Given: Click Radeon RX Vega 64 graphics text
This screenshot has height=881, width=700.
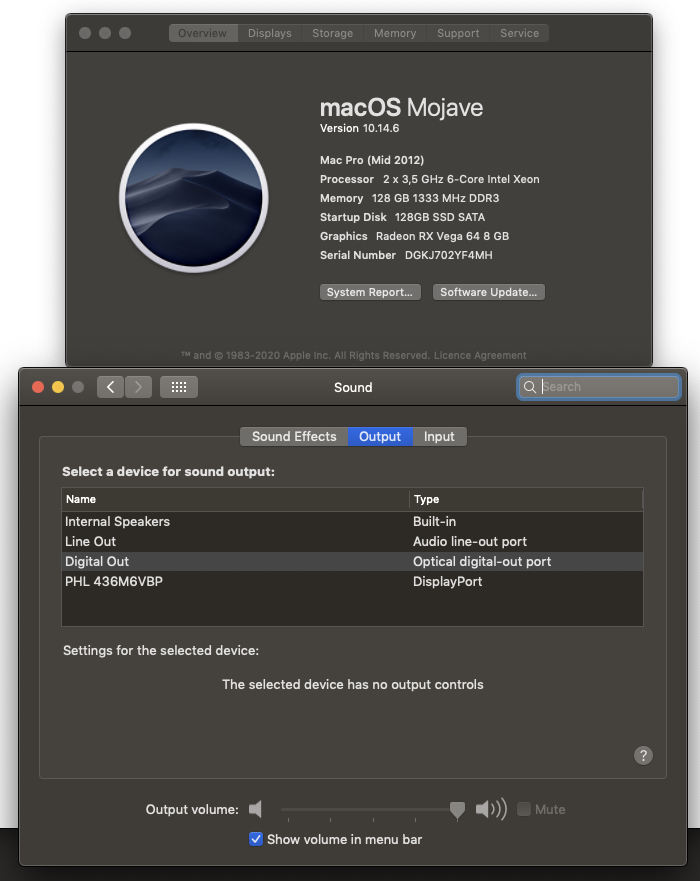Looking at the screenshot, I should pyautogui.click(x=442, y=236).
